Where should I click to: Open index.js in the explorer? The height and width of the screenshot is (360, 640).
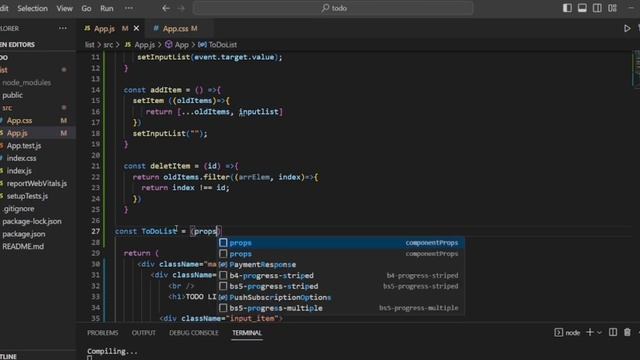click(x=19, y=171)
